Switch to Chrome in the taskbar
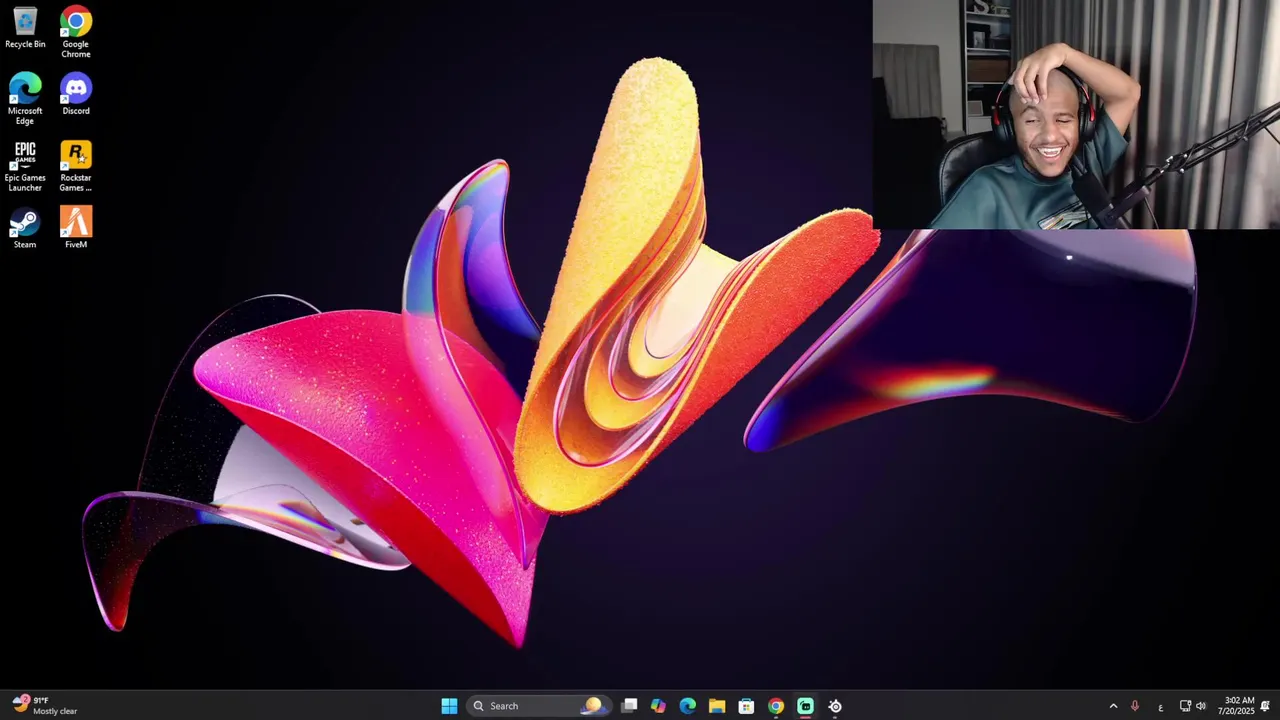The image size is (1280, 720). pos(776,706)
